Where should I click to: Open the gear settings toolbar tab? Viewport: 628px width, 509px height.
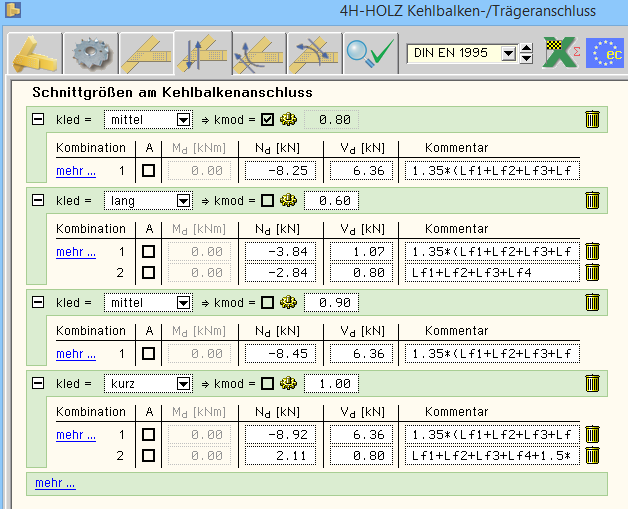coord(89,53)
